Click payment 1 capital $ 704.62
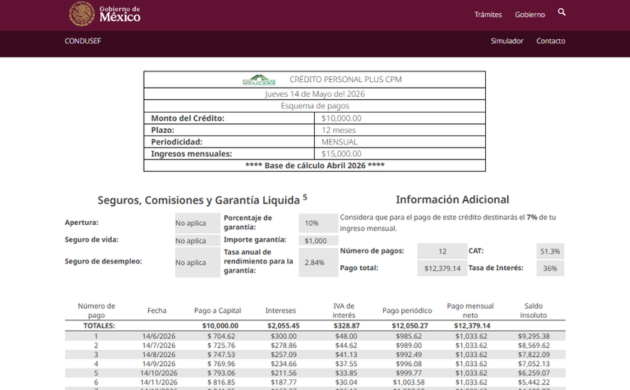Screen dimensions: 630x390 pos(221,336)
